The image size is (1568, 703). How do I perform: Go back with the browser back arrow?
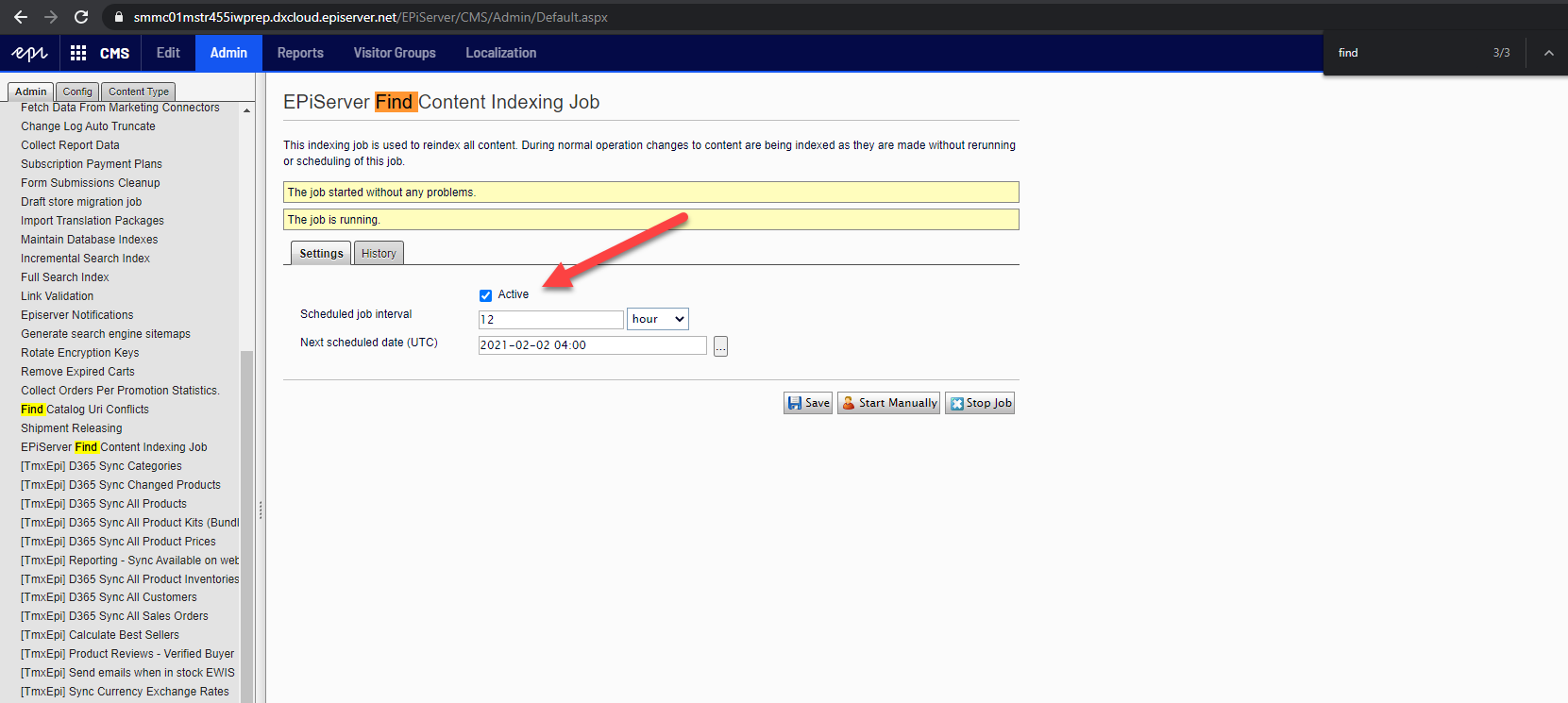pyautogui.click(x=21, y=17)
